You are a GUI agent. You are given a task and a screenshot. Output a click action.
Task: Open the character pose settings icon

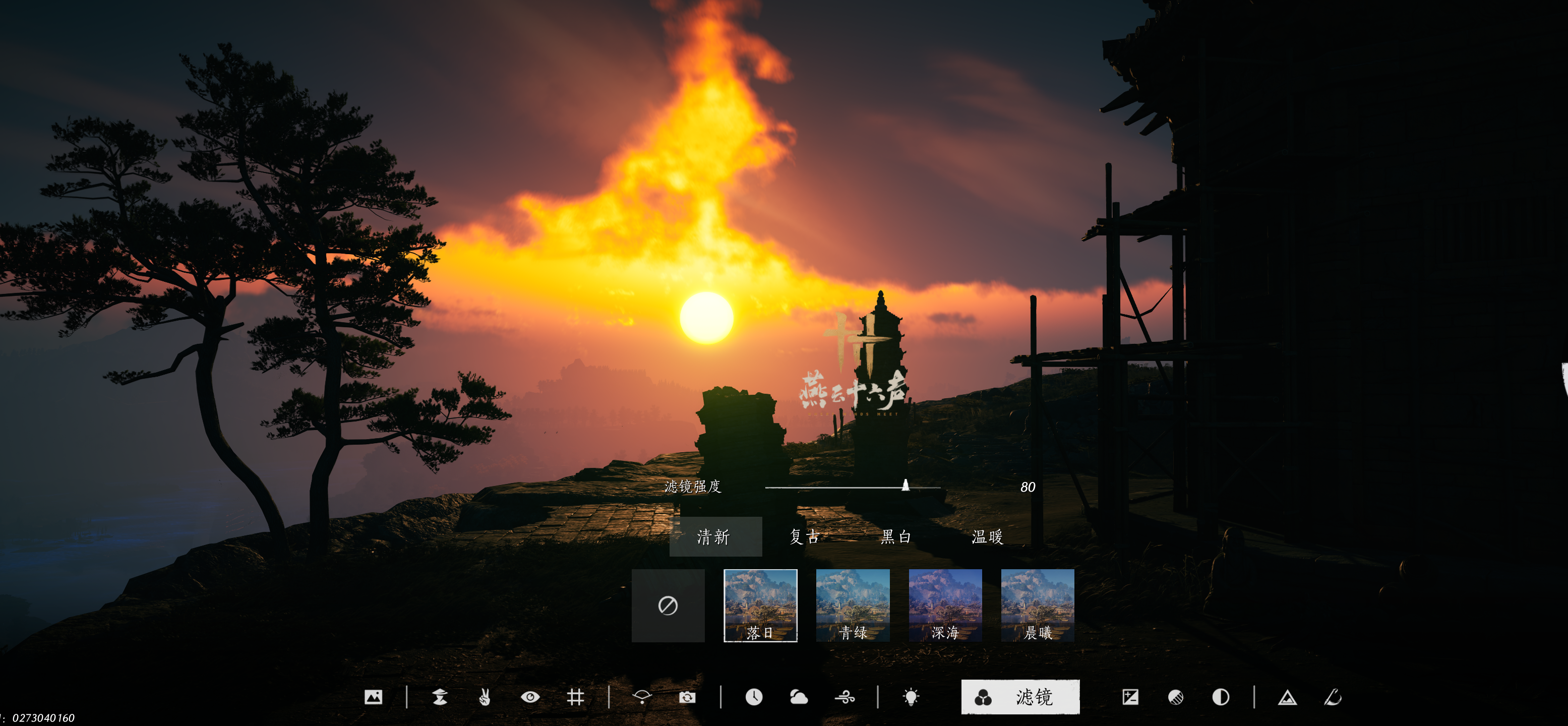[x=440, y=697]
